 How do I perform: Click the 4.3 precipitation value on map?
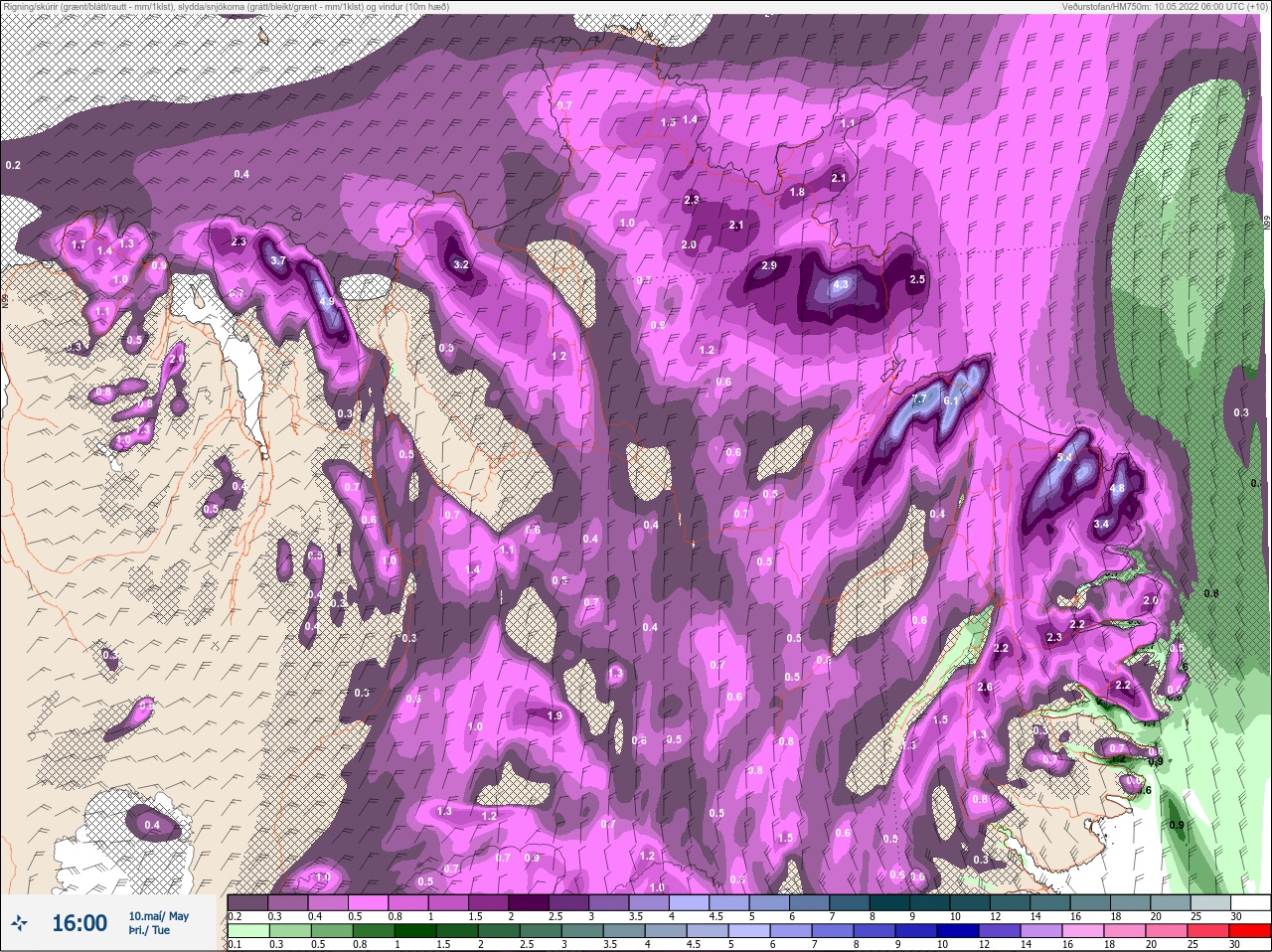coord(841,284)
